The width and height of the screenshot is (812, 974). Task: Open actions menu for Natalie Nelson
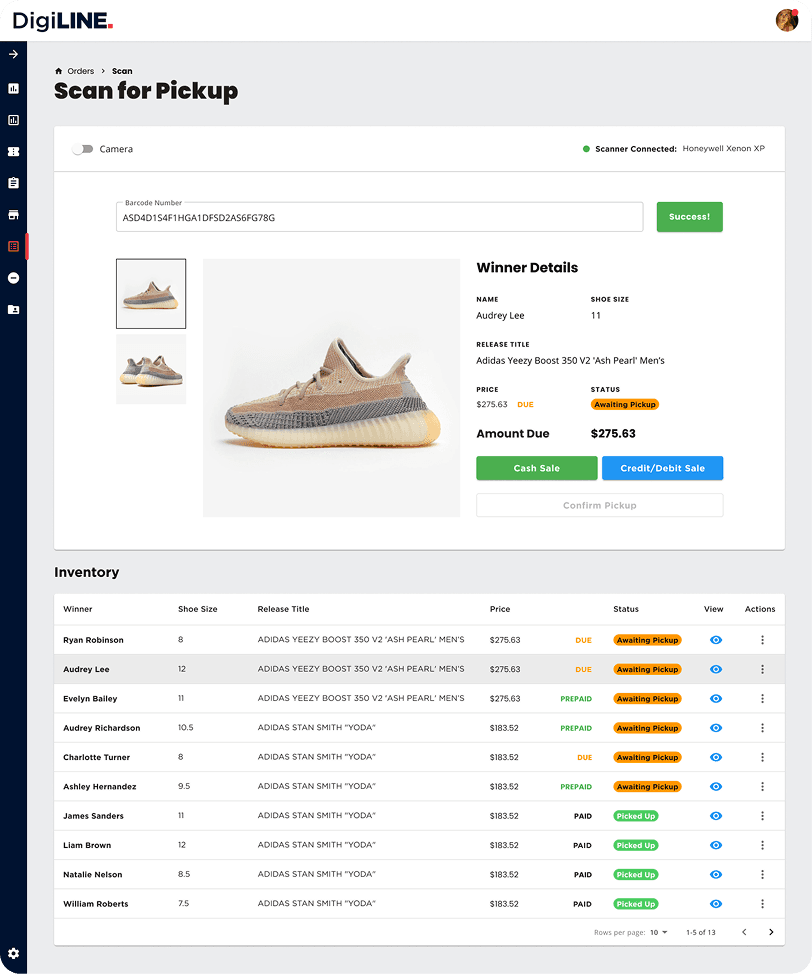[762, 874]
